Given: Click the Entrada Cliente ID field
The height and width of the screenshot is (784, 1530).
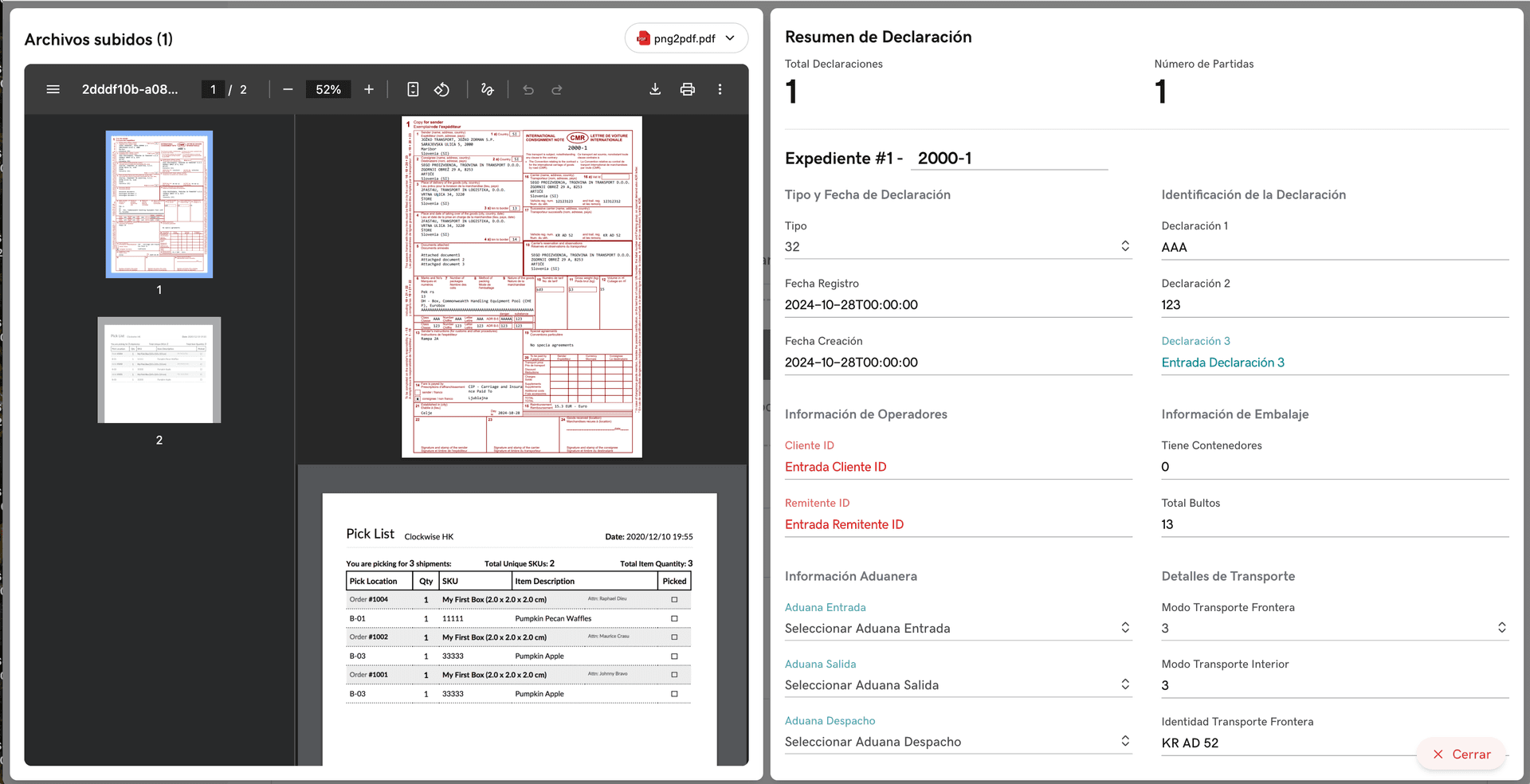Looking at the screenshot, I should (x=957, y=467).
